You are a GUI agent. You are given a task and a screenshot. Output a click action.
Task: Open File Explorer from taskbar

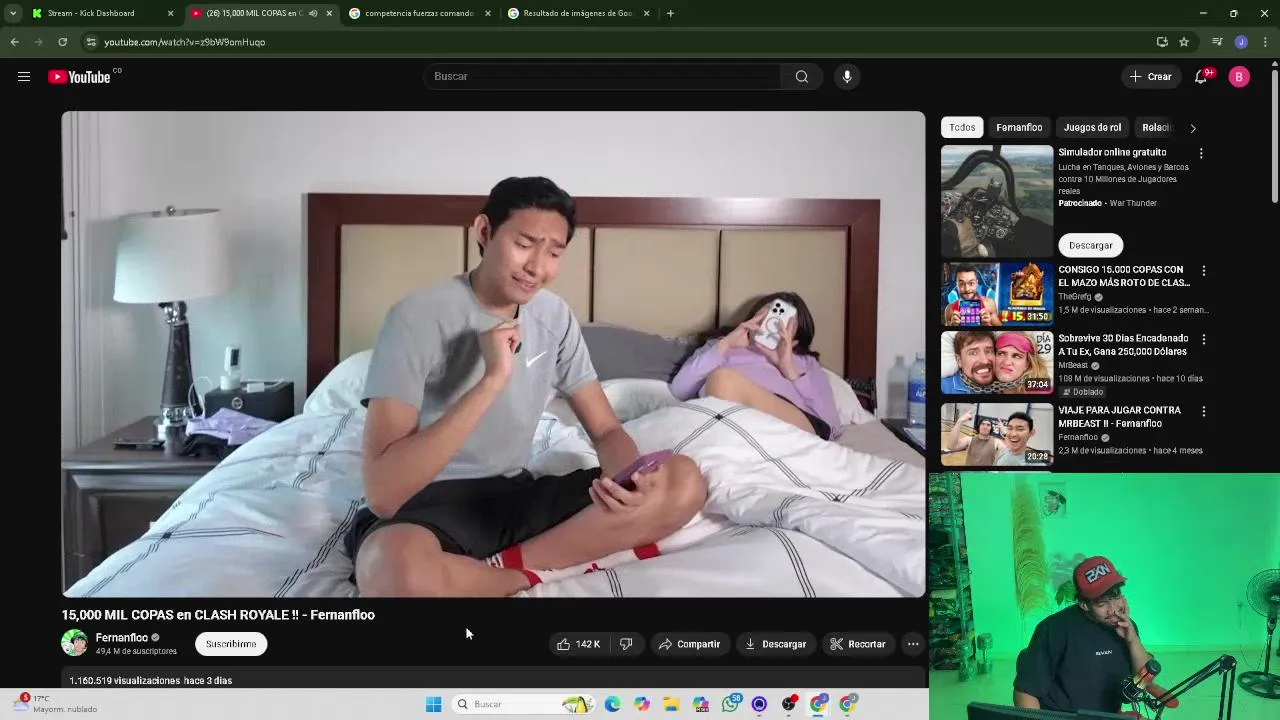(x=671, y=704)
